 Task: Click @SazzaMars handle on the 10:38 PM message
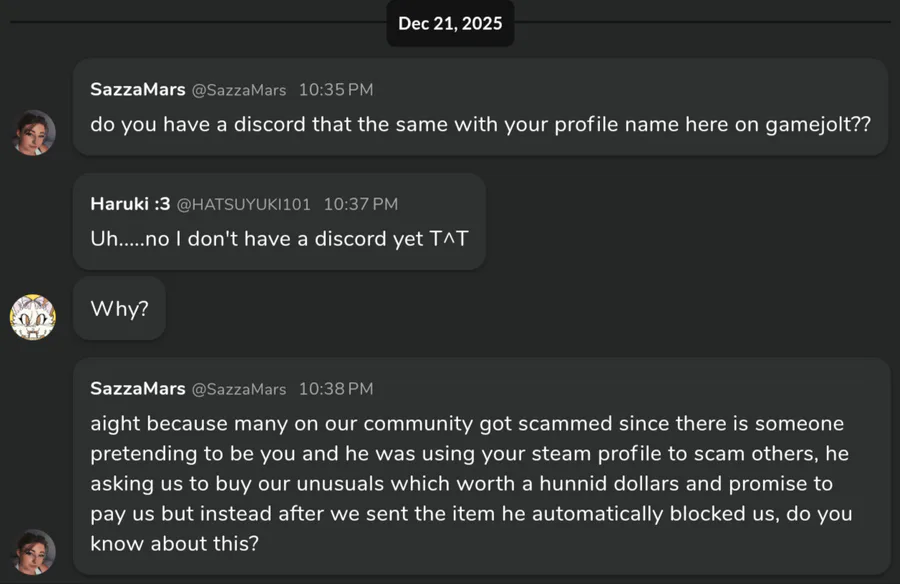pos(239,388)
